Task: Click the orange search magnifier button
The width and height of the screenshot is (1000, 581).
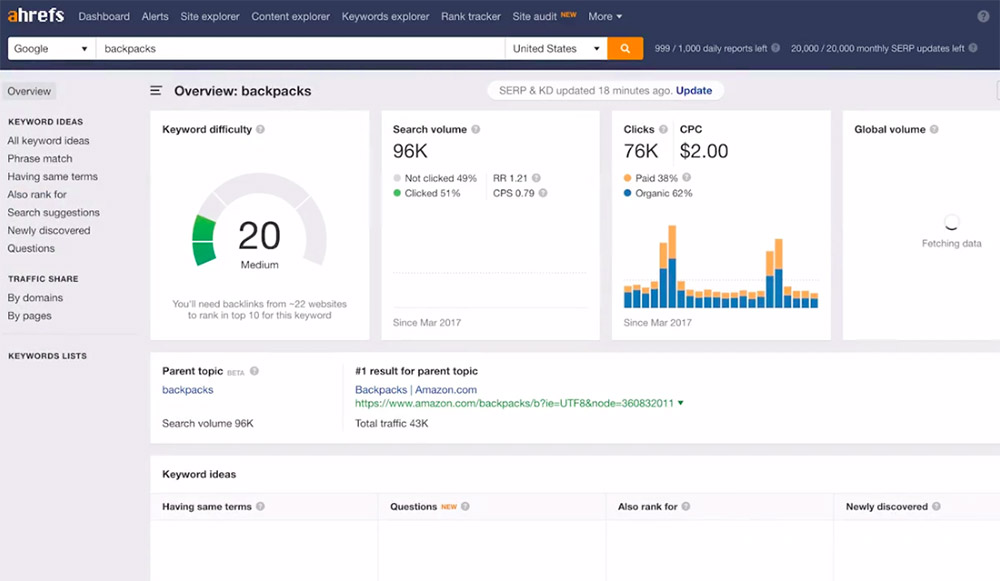Action: click(x=625, y=48)
